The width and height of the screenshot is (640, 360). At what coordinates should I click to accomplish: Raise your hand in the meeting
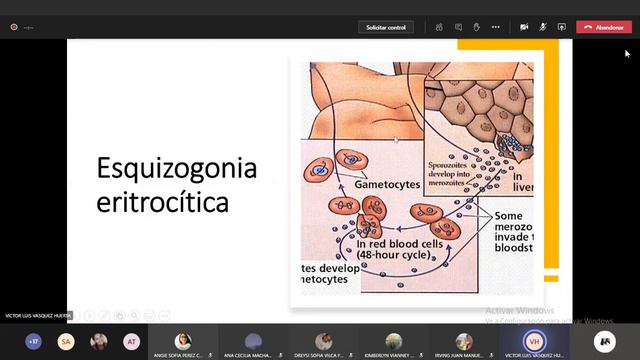(476, 27)
